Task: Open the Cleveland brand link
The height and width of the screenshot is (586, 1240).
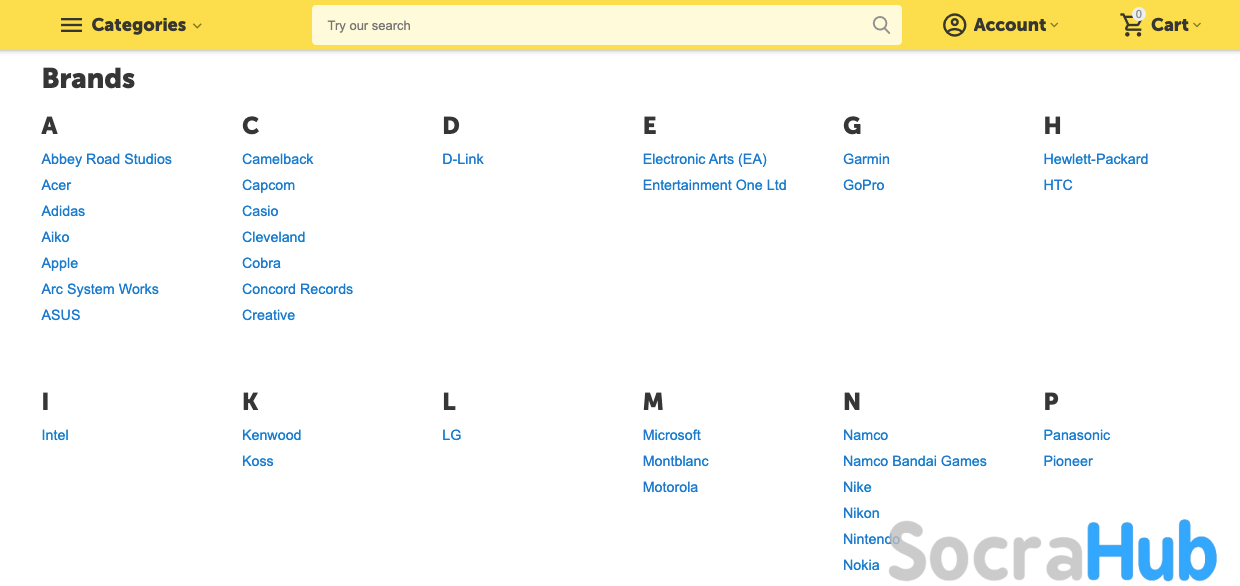Action: tap(274, 237)
